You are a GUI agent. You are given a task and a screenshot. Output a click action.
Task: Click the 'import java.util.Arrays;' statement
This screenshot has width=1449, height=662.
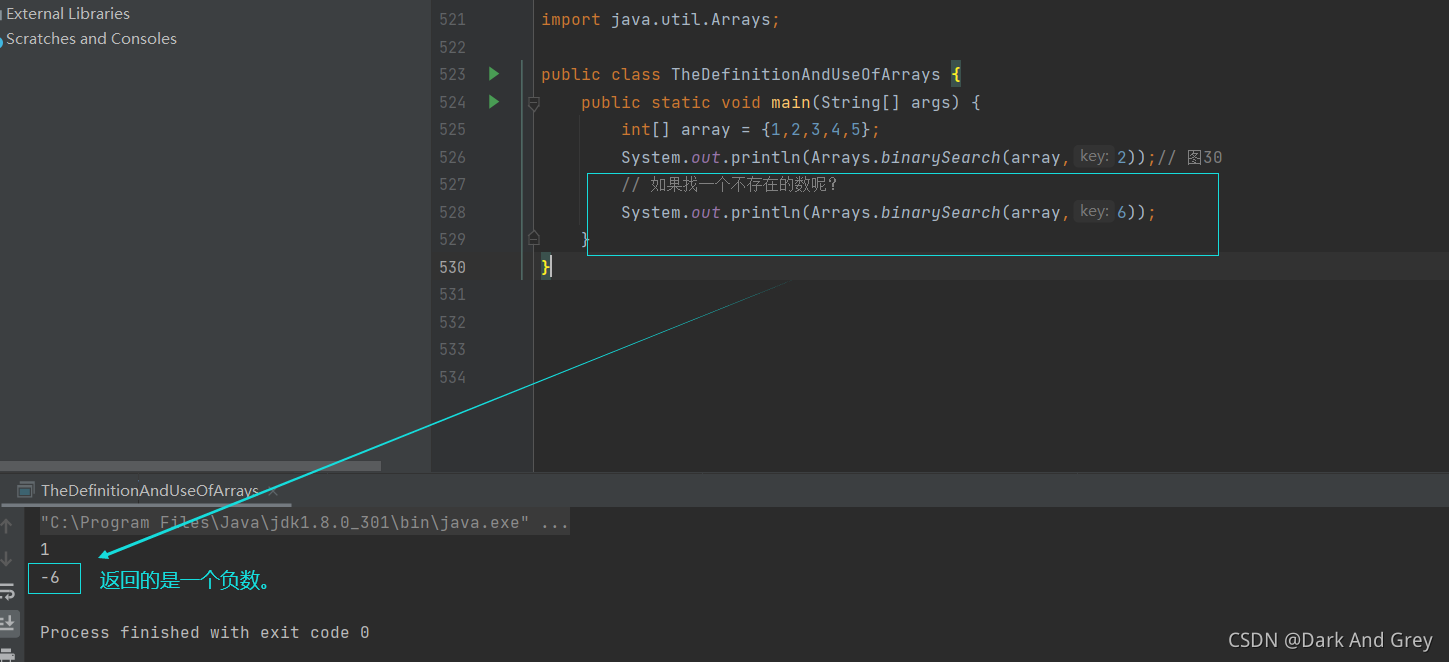coord(660,20)
